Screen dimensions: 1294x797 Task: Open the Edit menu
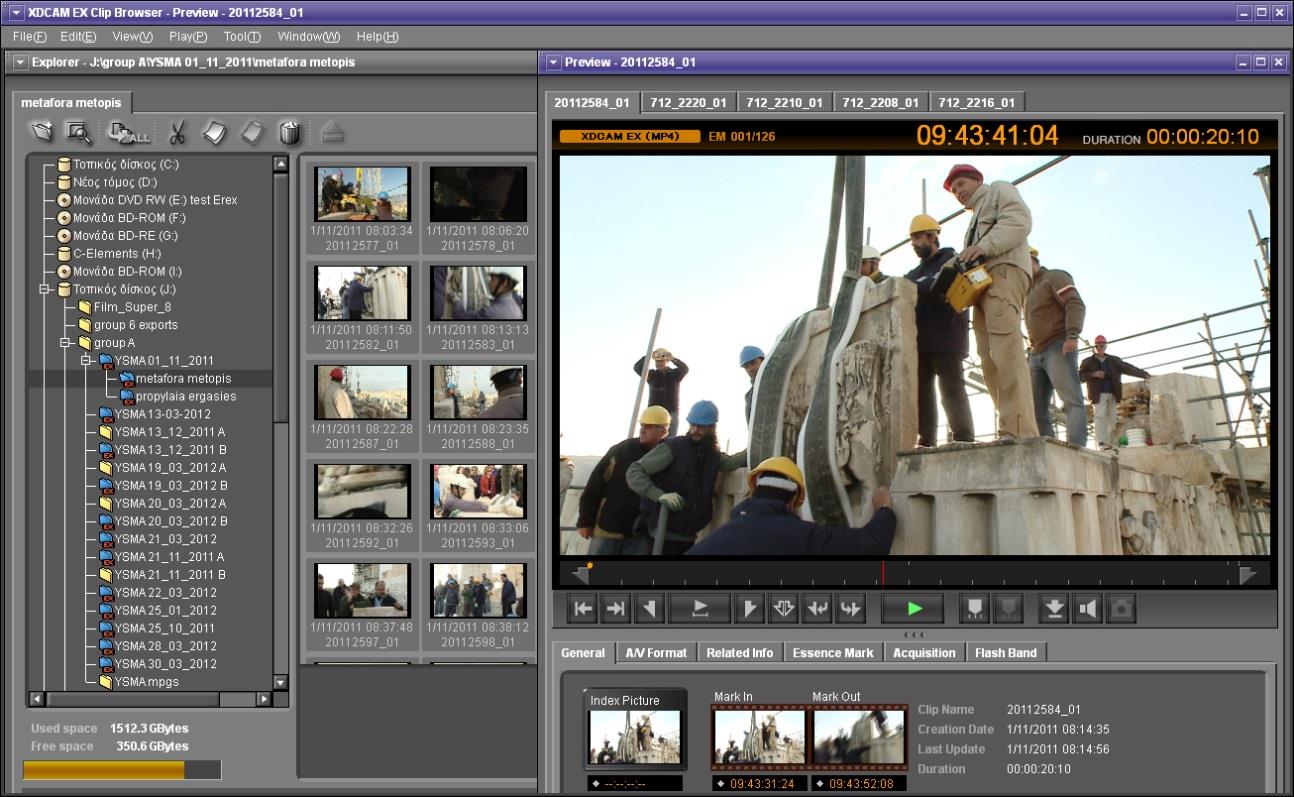click(78, 36)
